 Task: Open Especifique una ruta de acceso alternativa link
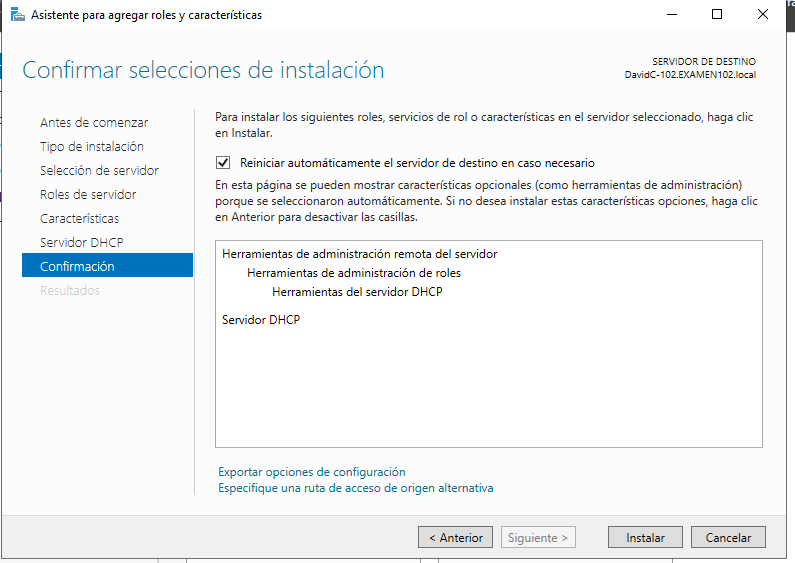click(355, 488)
